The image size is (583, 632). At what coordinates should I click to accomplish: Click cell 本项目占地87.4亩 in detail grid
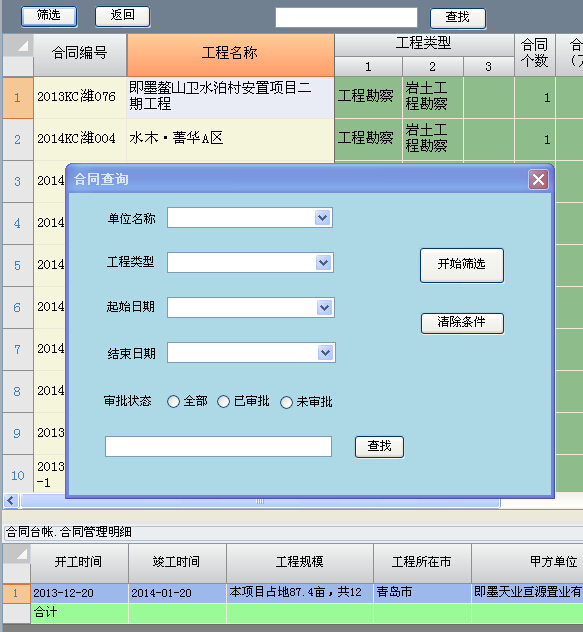coord(300,593)
